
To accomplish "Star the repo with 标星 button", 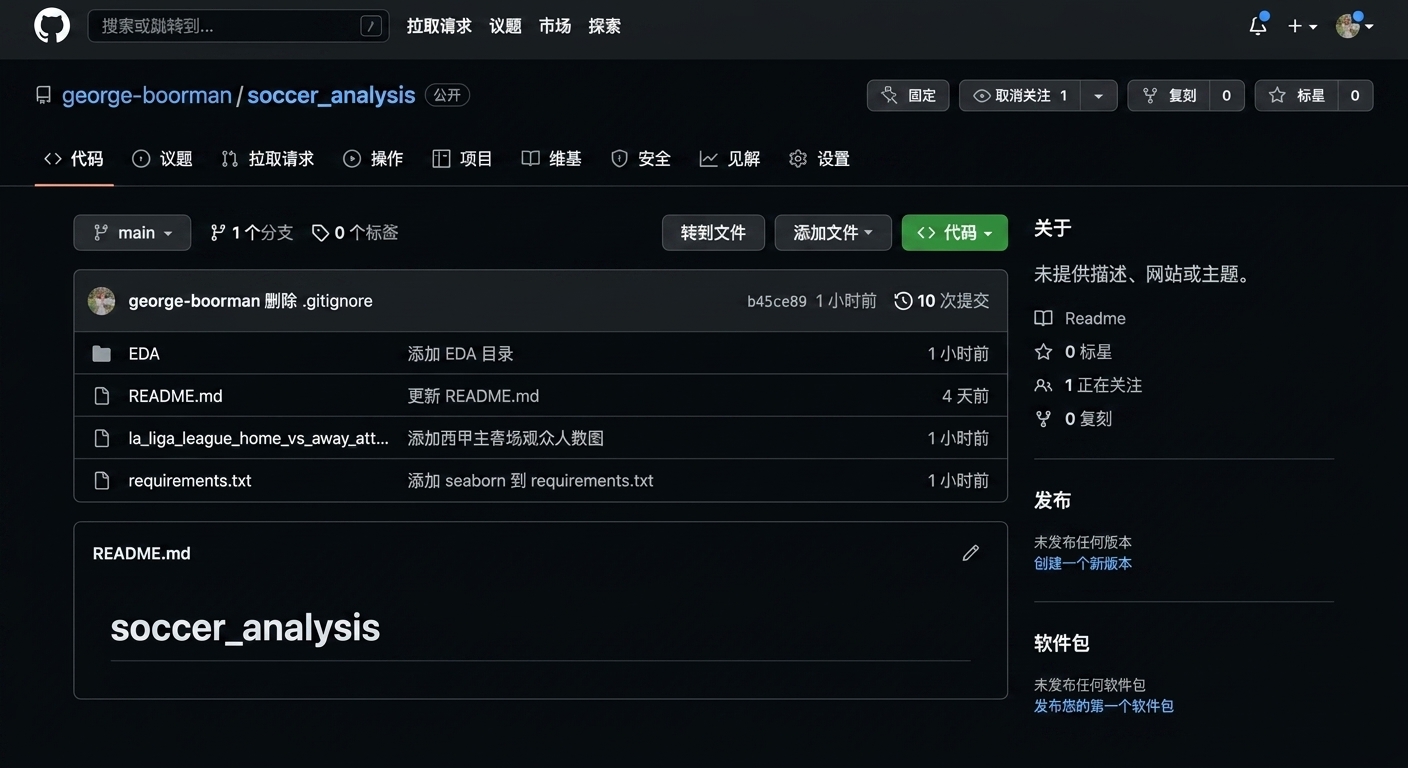I will point(1296,95).
